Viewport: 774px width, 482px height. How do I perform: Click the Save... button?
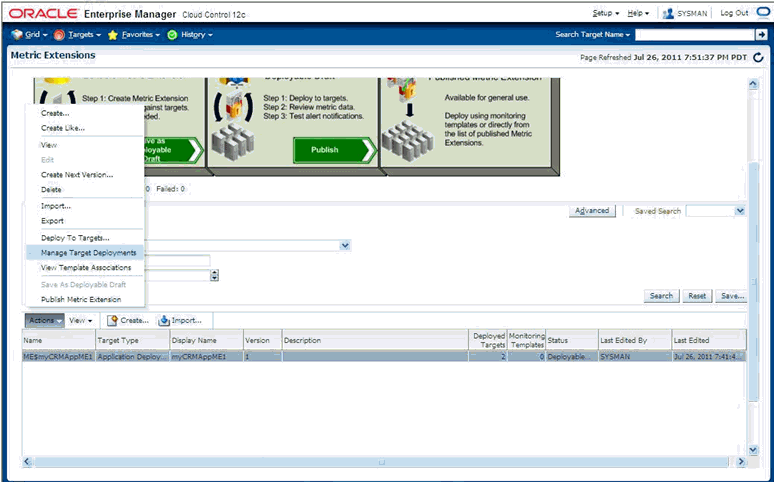pos(732,296)
